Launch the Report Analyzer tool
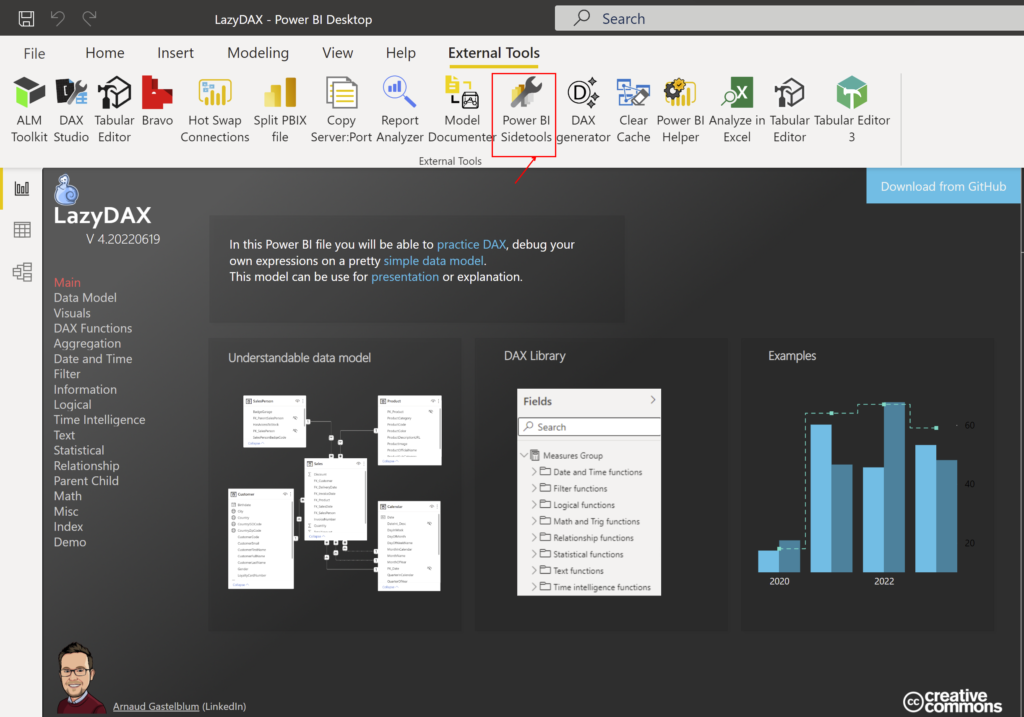This screenshot has height=717, width=1024. point(399,105)
